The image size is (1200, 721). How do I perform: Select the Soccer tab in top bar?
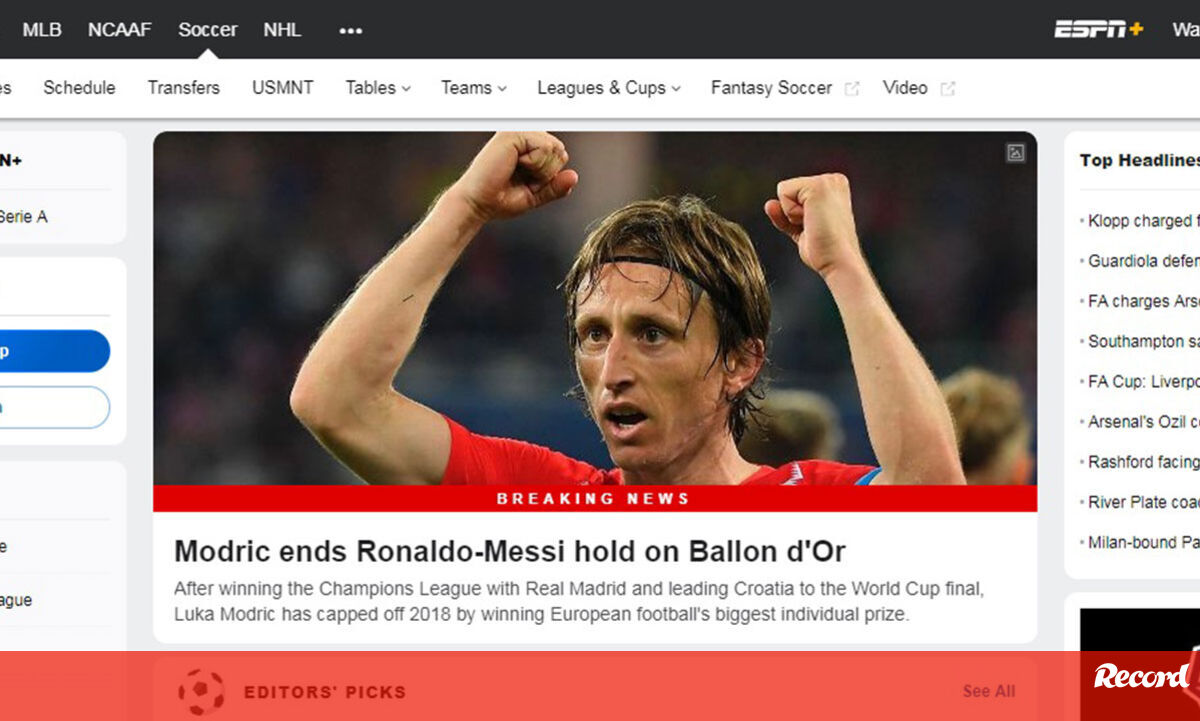point(208,29)
